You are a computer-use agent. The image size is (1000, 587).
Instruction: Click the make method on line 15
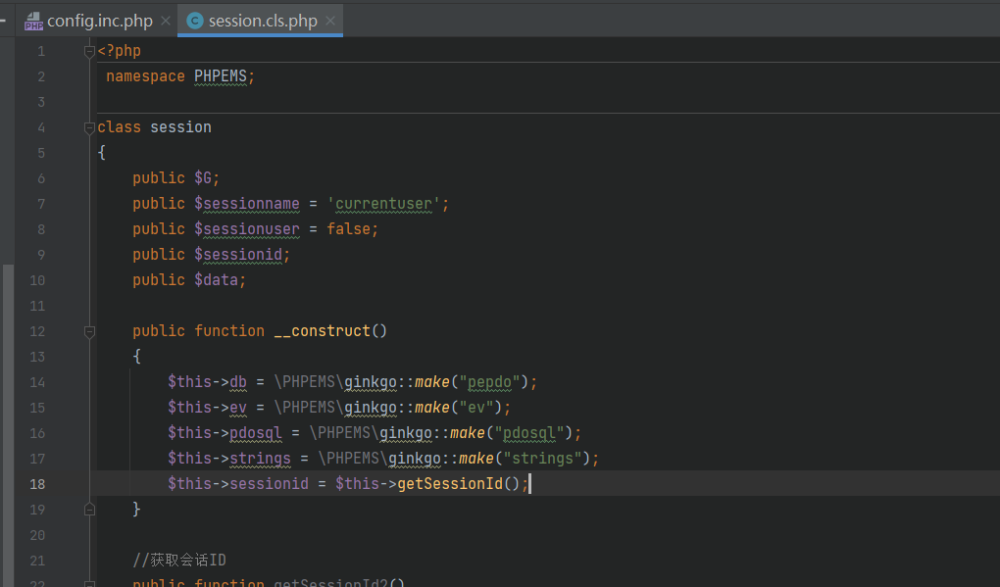pyautogui.click(x=432, y=407)
